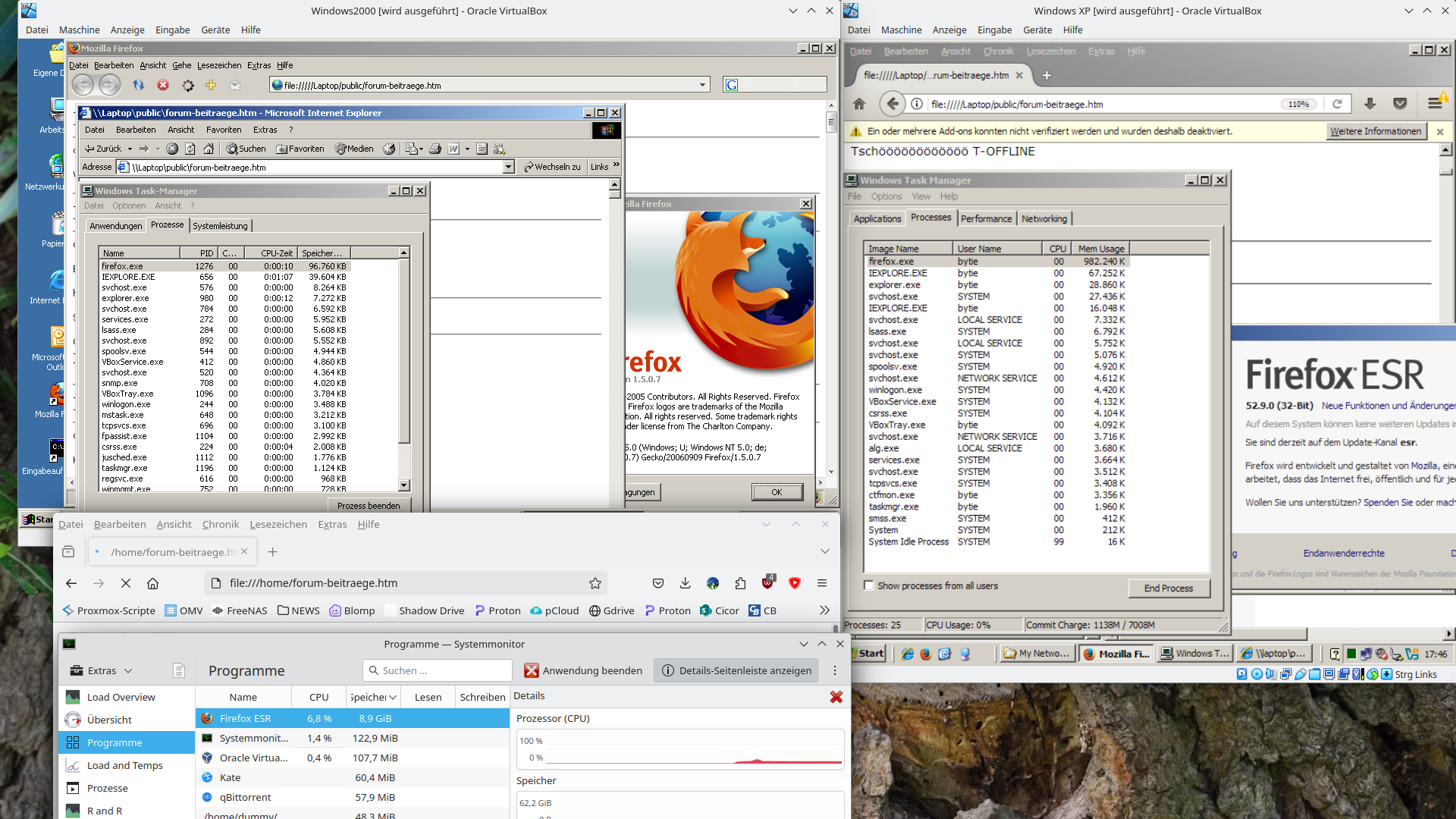Viewport: 1456px width, 819px height.
Task: Switch to Performance tab in XP Task Manager
Action: coord(985,218)
